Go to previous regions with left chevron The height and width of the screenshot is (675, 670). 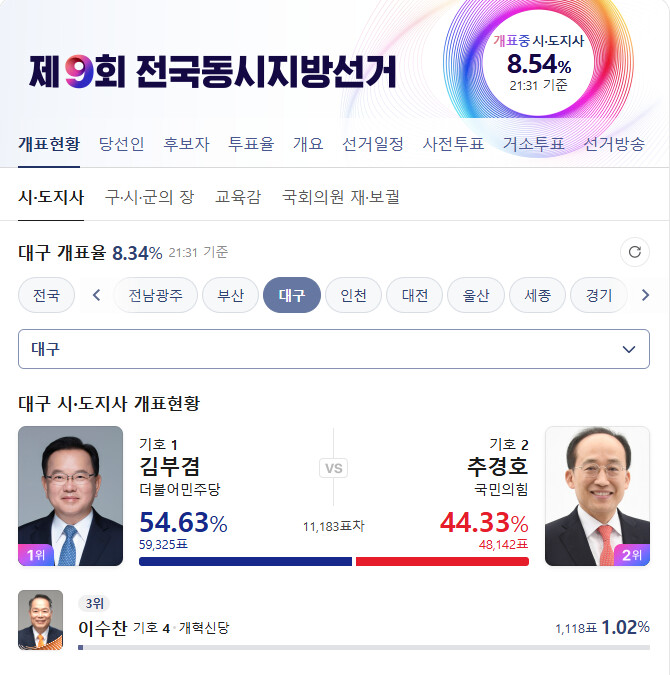click(x=96, y=295)
